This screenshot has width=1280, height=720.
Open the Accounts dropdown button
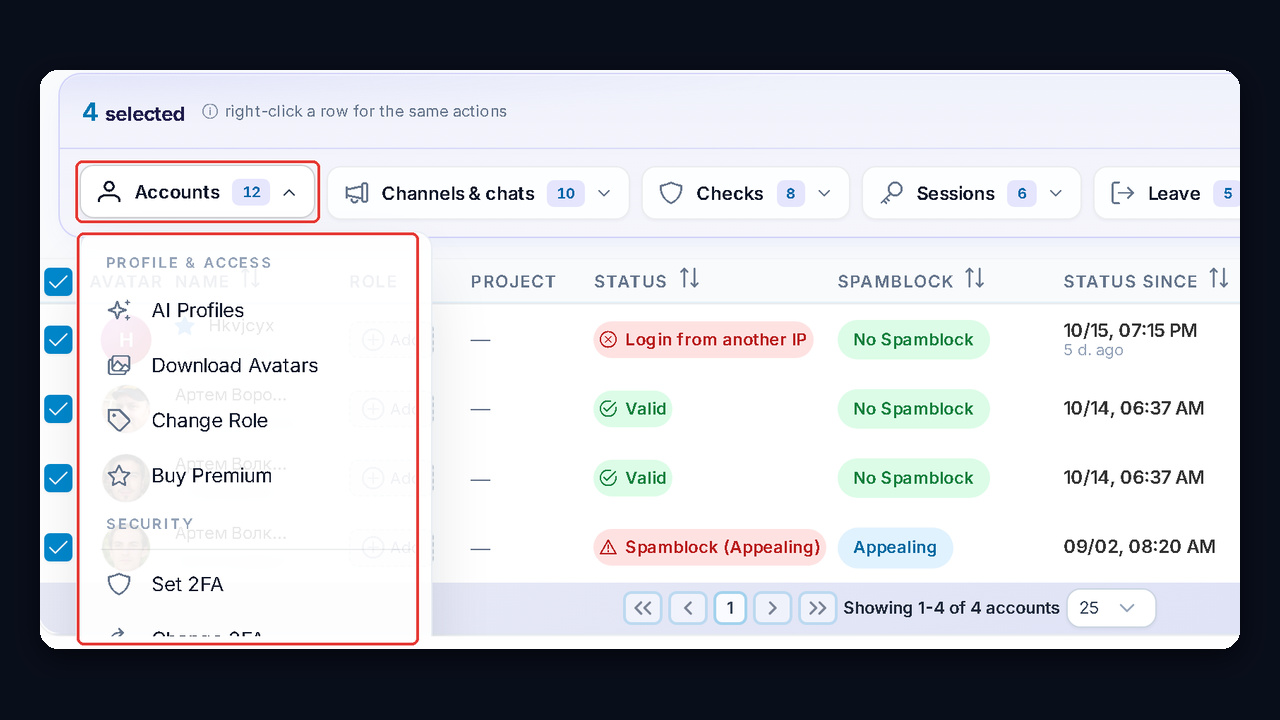198,192
